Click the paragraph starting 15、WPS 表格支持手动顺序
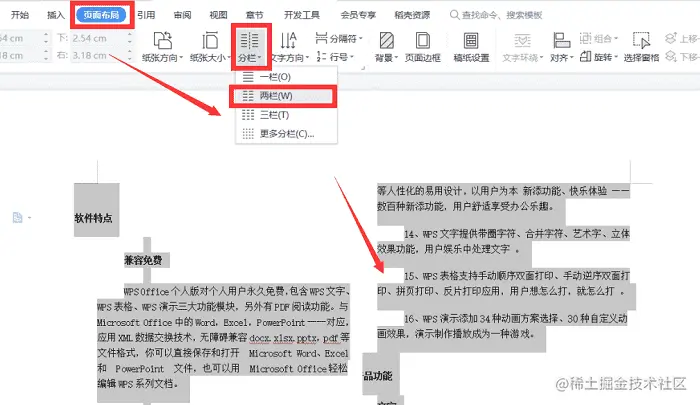Image resolution: width=700 pixels, height=405 pixels. [x=503, y=284]
